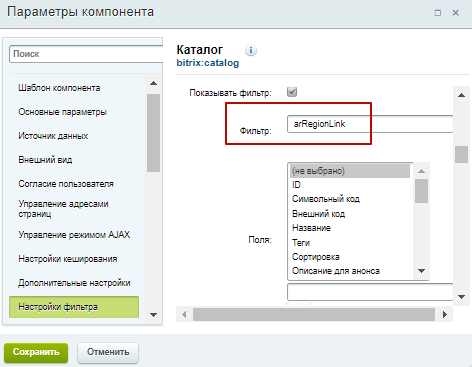Viewport: 472px width, 367px height.
Task: Click the Поля list scroll-down arrow
Action: click(x=421, y=271)
